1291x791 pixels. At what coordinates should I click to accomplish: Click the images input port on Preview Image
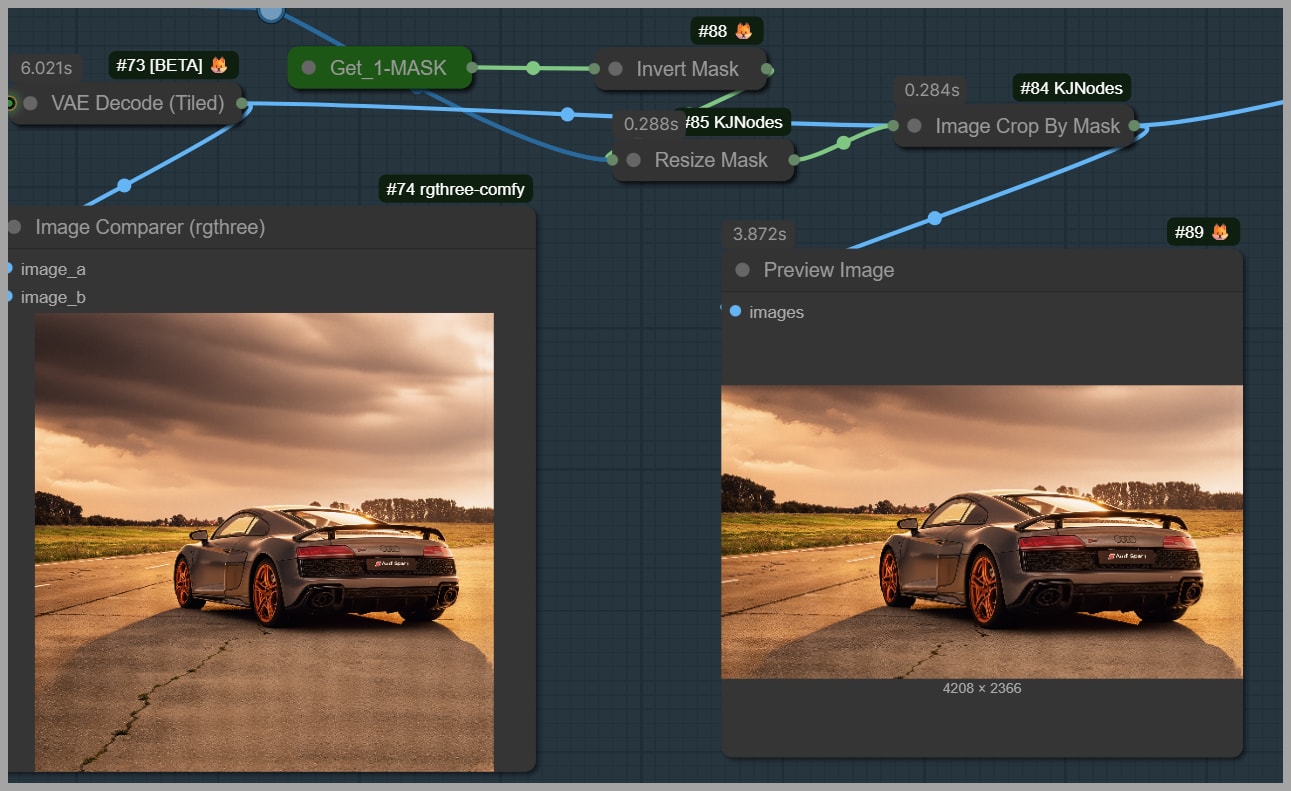click(x=736, y=312)
